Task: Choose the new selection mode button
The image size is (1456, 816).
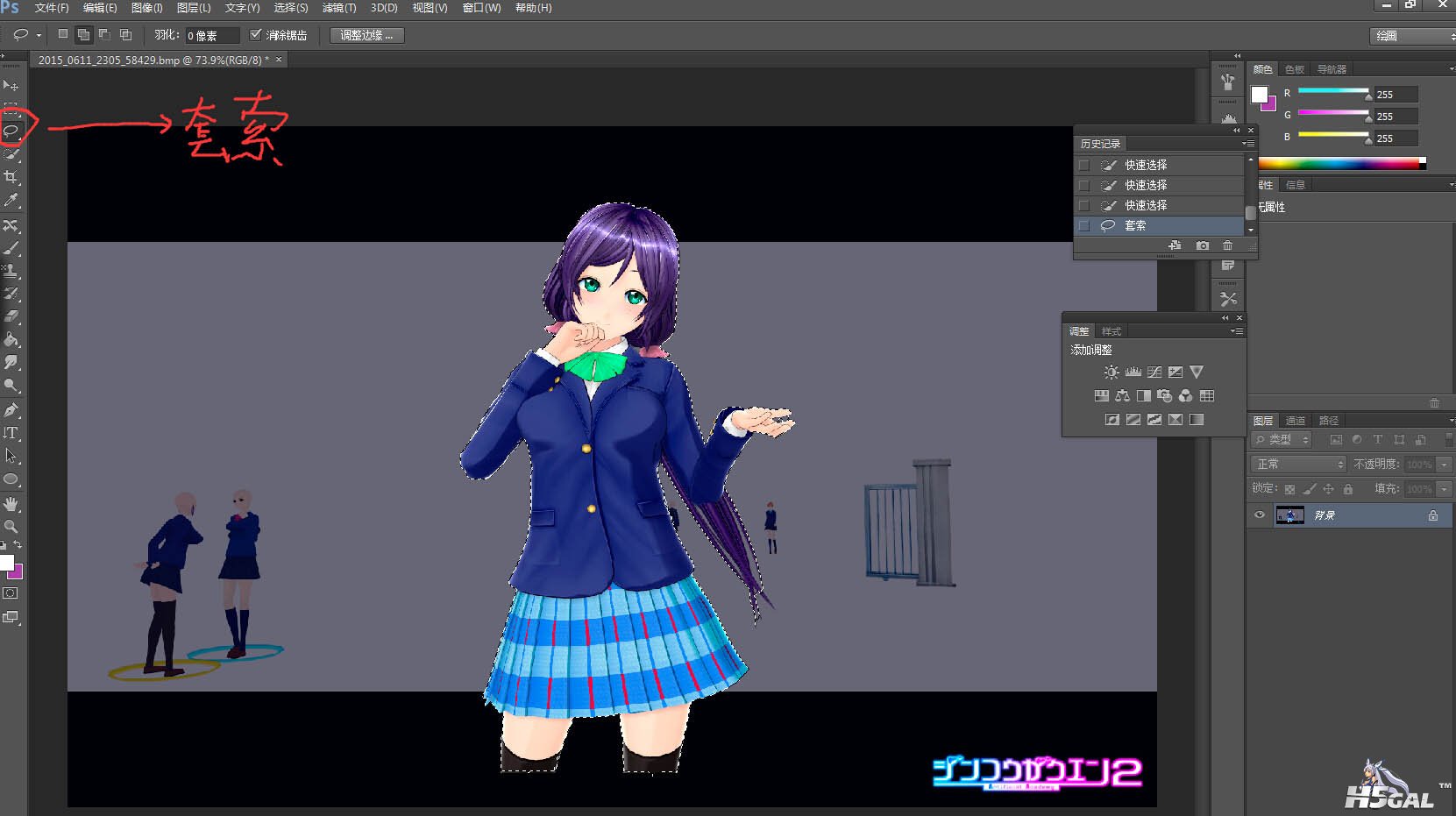Action: click(63, 35)
